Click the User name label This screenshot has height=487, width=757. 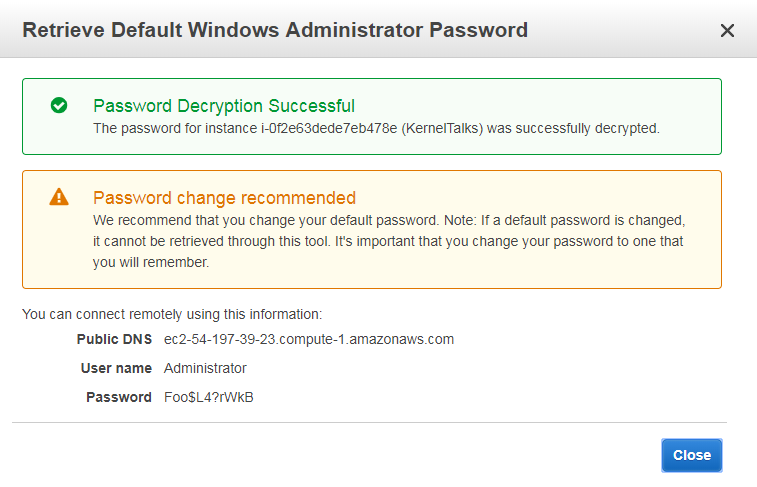click(x=116, y=368)
